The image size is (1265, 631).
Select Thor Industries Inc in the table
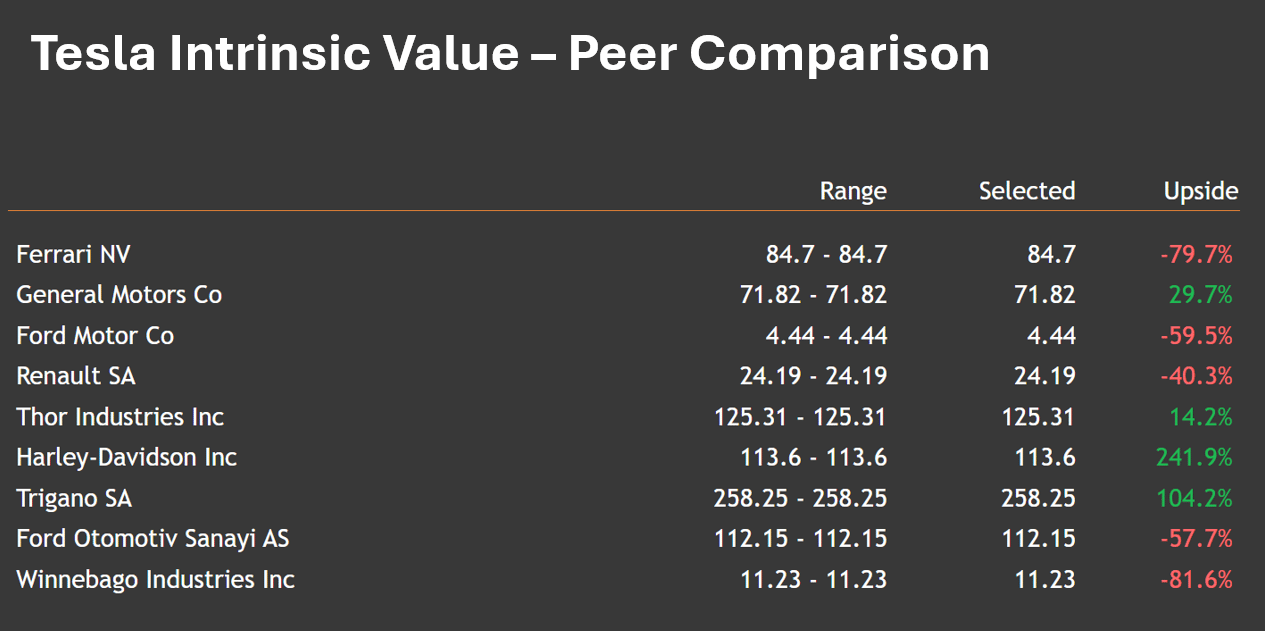(x=120, y=417)
